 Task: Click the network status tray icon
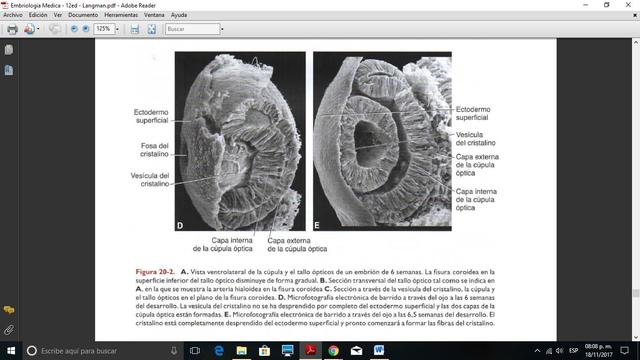click(x=549, y=351)
